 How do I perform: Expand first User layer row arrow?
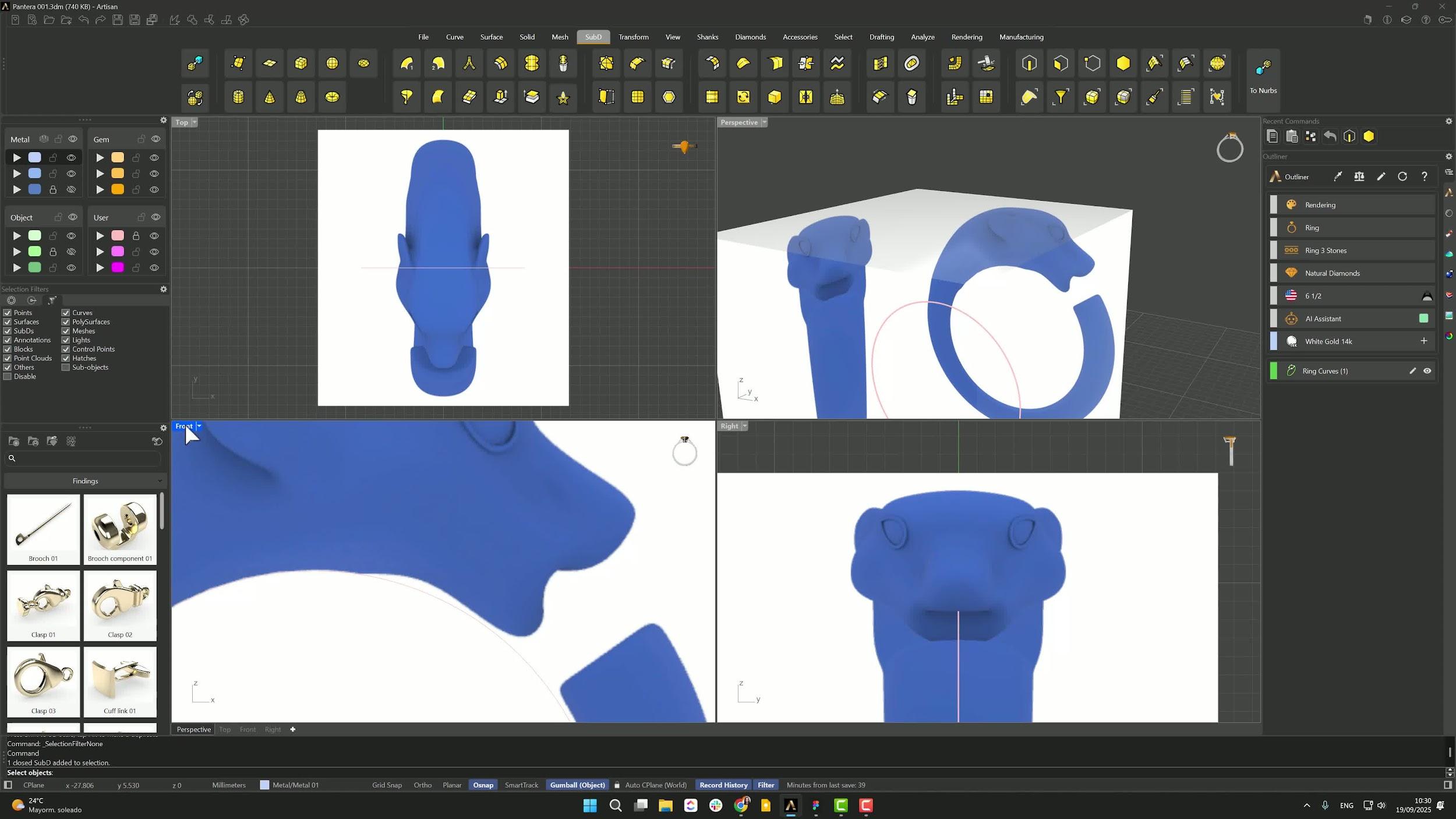click(x=100, y=236)
